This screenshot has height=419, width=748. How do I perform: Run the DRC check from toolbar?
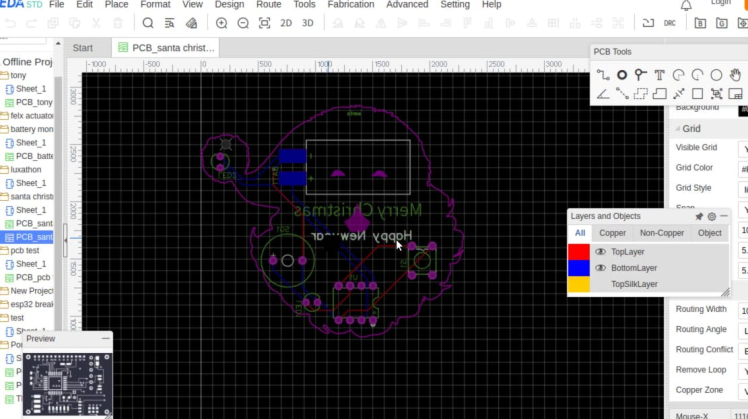tap(671, 23)
